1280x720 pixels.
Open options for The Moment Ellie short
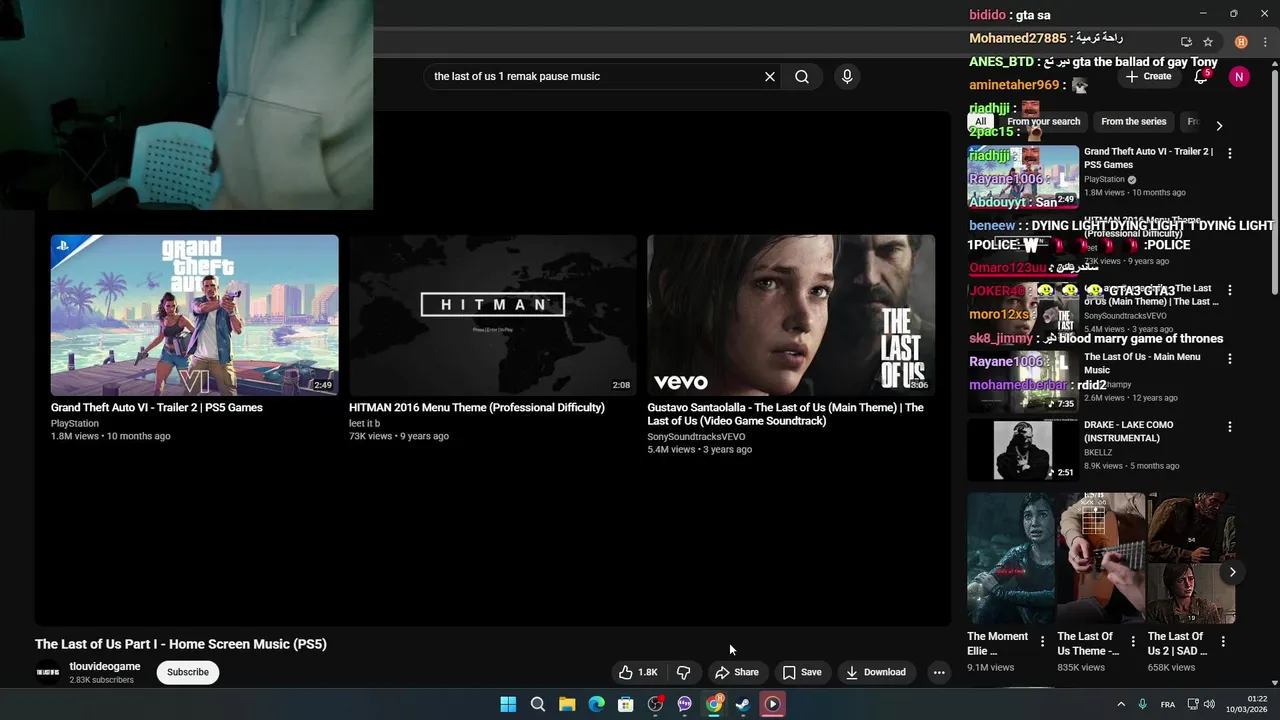[1042, 641]
